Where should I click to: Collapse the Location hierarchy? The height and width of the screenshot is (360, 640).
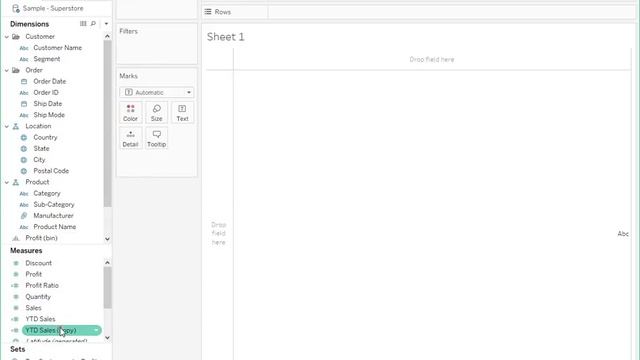coord(7,126)
